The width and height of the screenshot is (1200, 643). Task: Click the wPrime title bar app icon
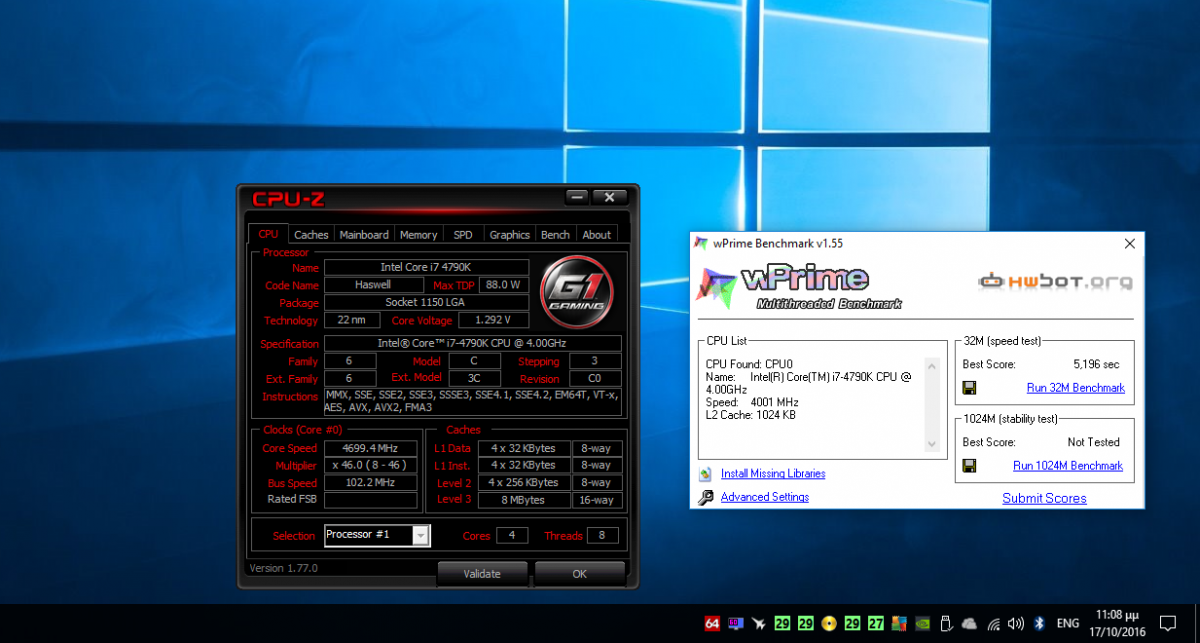coord(701,243)
